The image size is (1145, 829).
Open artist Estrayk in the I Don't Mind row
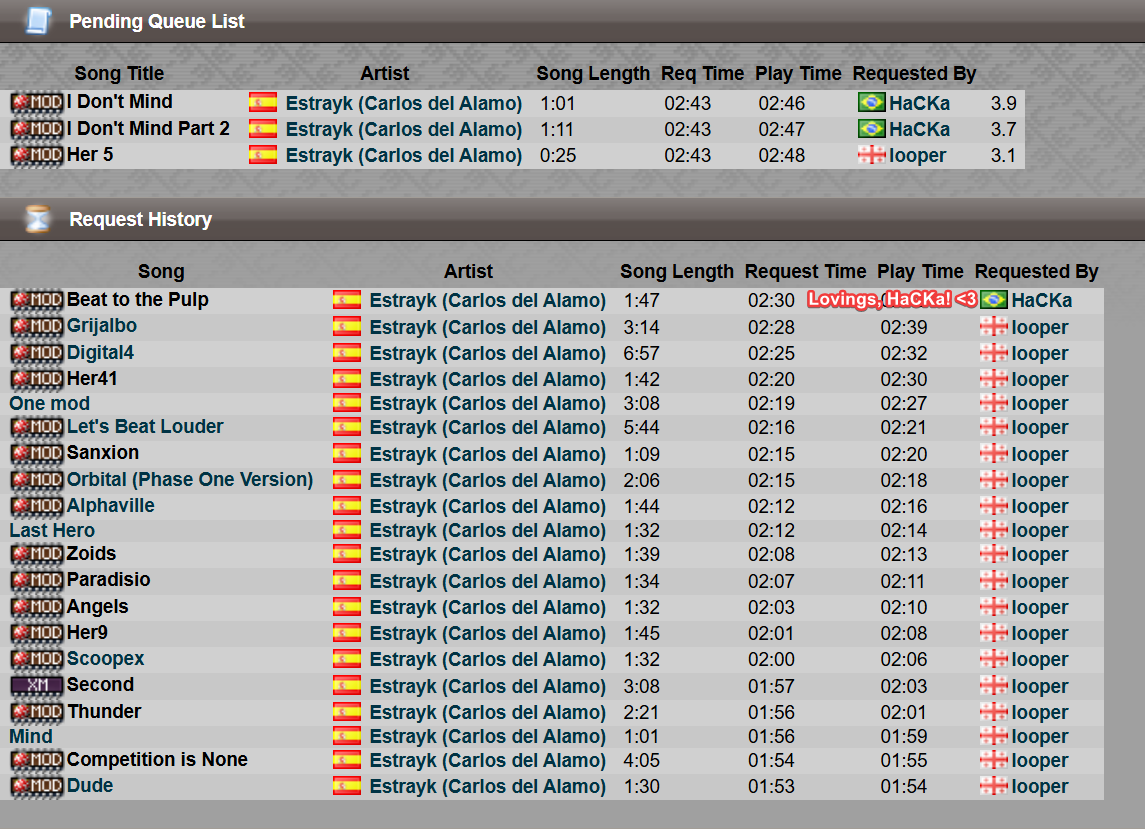[404, 104]
